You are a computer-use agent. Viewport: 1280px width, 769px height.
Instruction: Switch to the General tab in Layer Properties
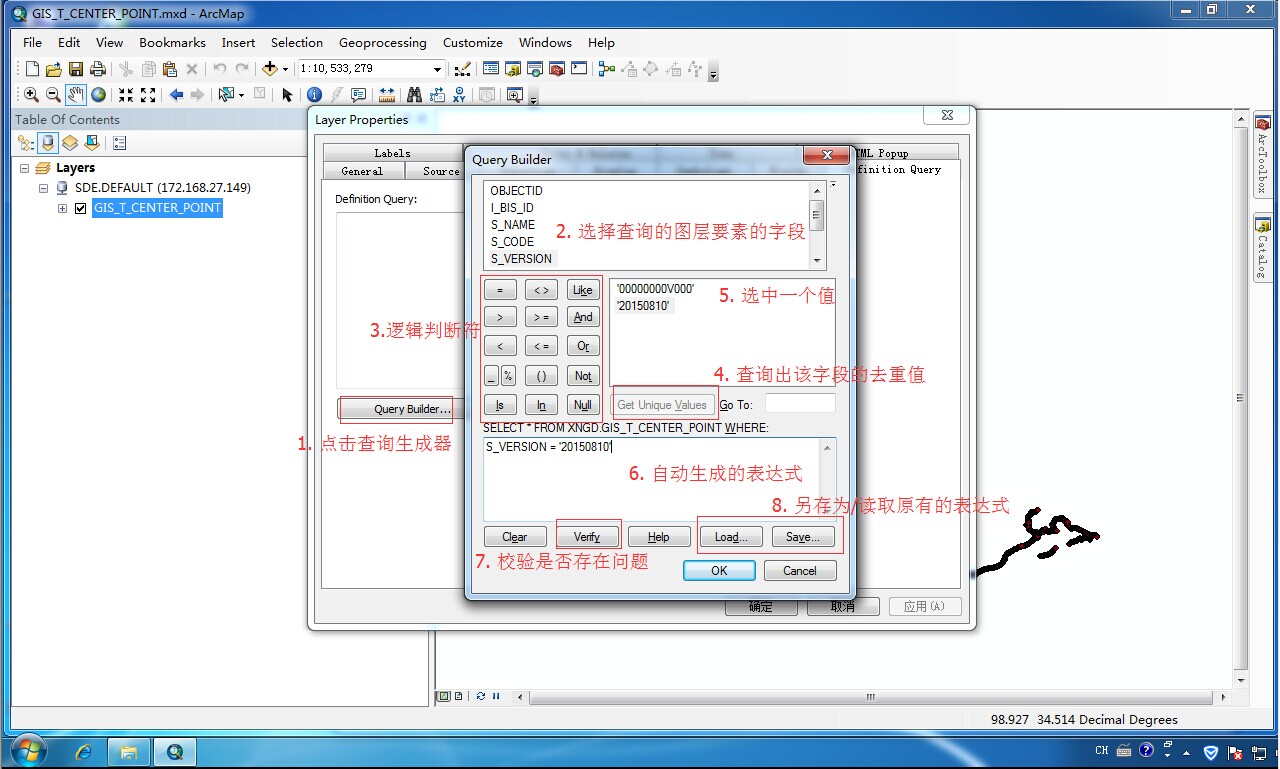pyautogui.click(x=362, y=171)
